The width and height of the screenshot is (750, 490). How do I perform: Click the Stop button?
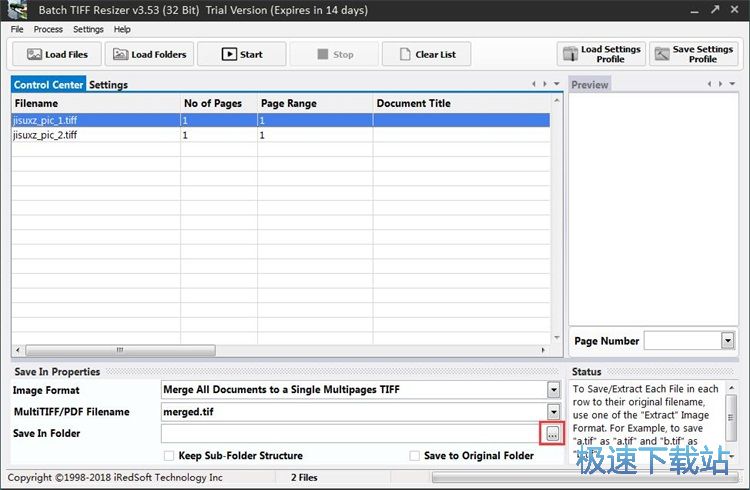[334, 54]
